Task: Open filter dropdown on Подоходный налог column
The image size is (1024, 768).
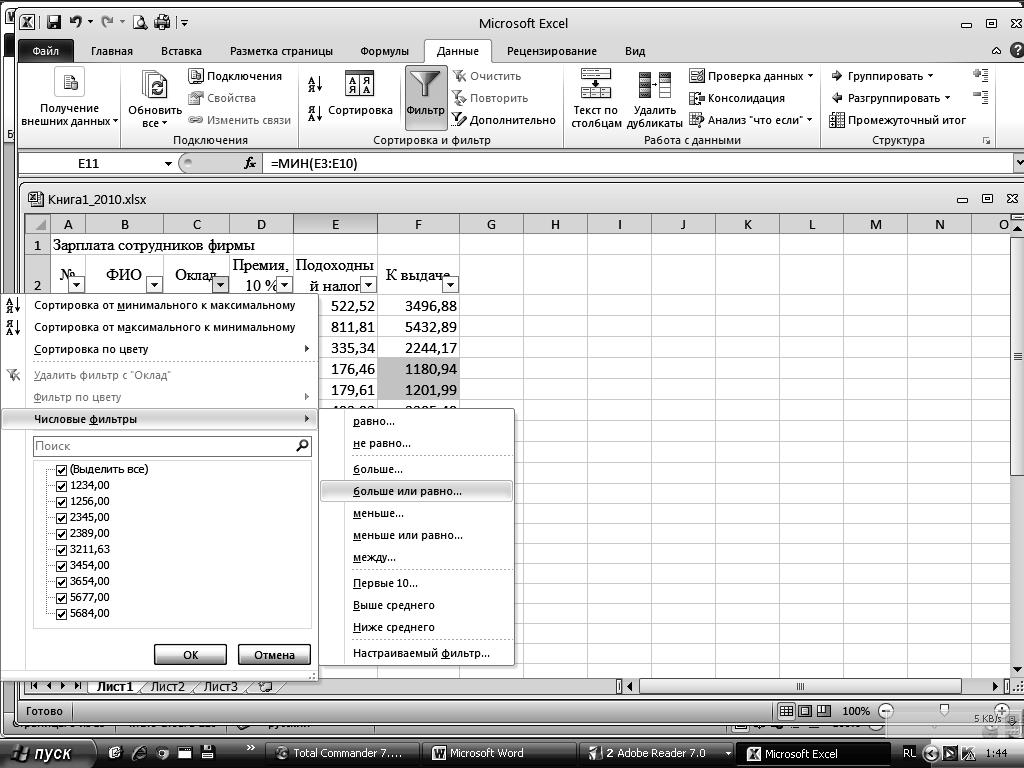Action: (368, 285)
